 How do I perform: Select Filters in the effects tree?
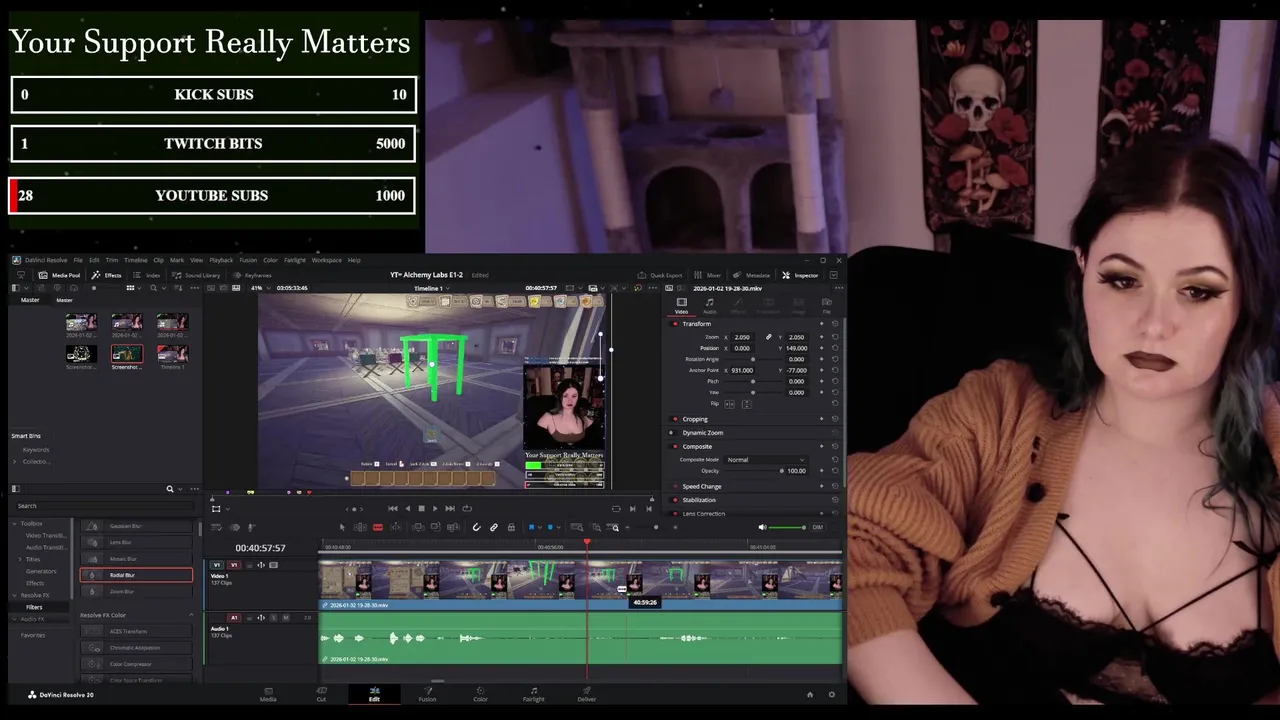pos(34,607)
